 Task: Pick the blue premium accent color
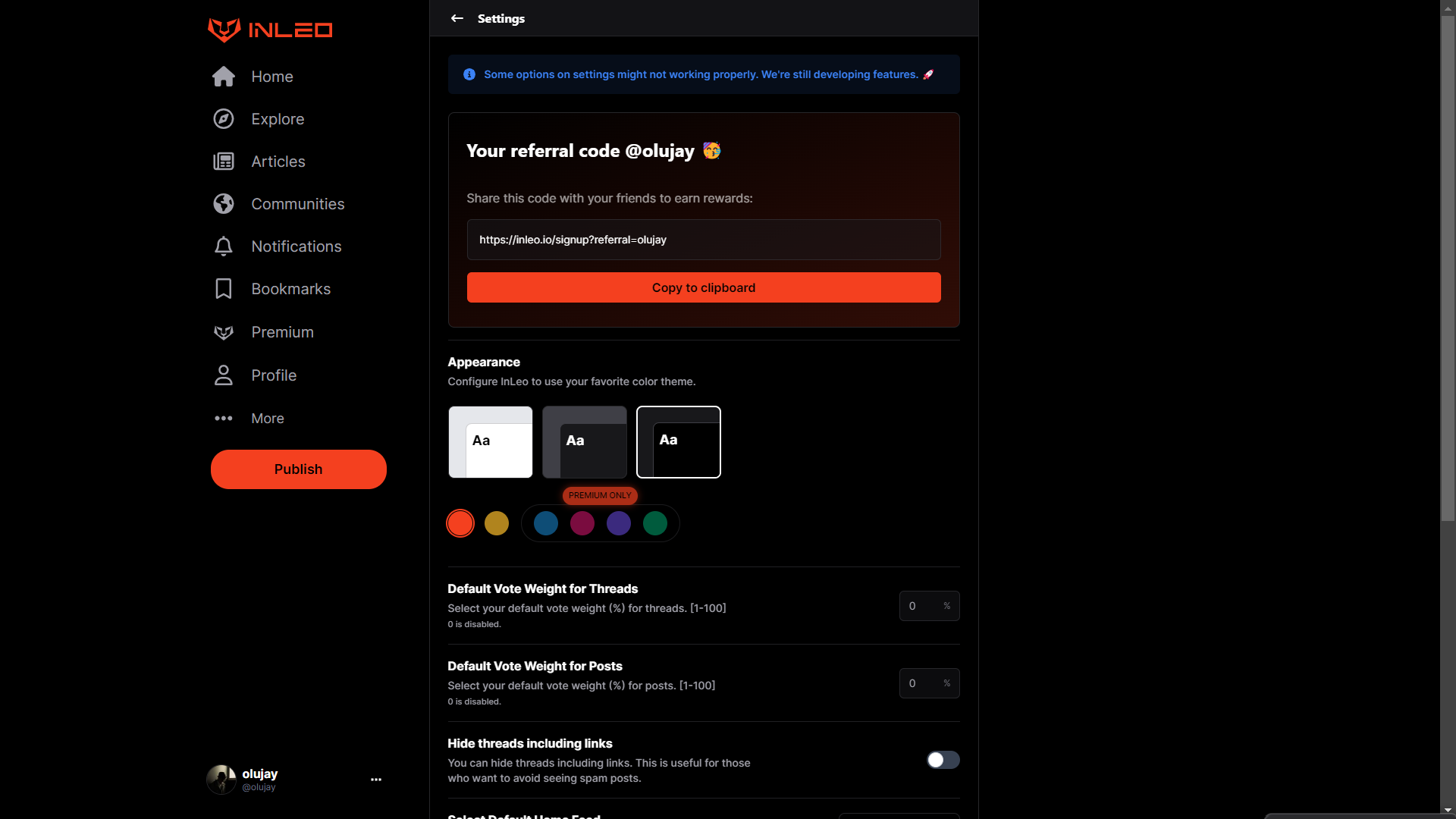coord(546,523)
